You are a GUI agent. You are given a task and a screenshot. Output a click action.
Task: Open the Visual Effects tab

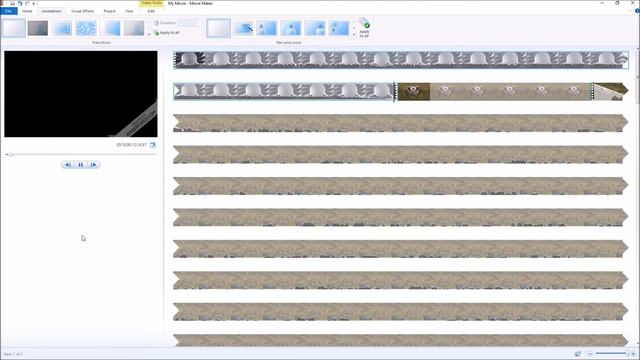82,11
